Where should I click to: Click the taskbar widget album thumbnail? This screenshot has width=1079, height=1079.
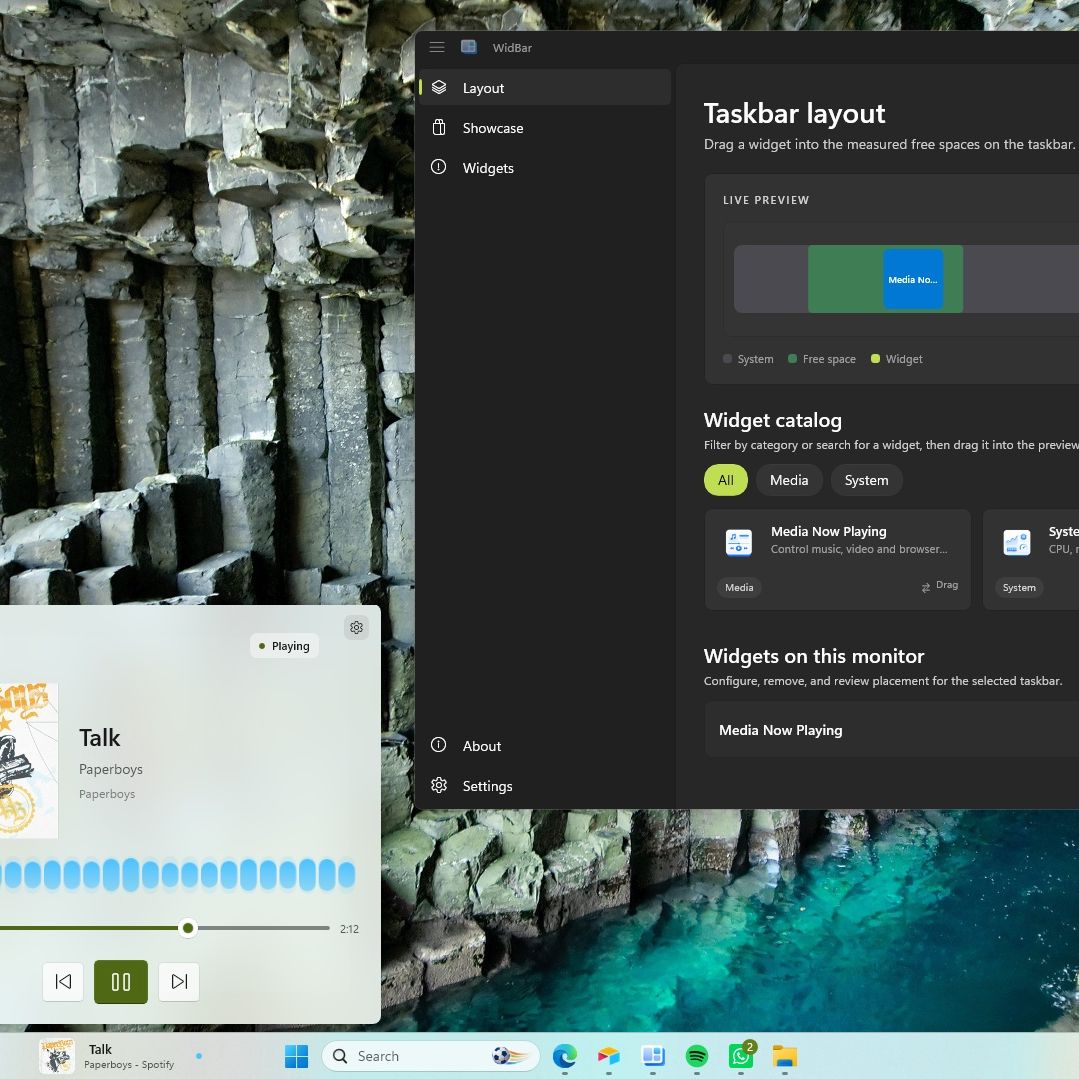coord(56,1056)
